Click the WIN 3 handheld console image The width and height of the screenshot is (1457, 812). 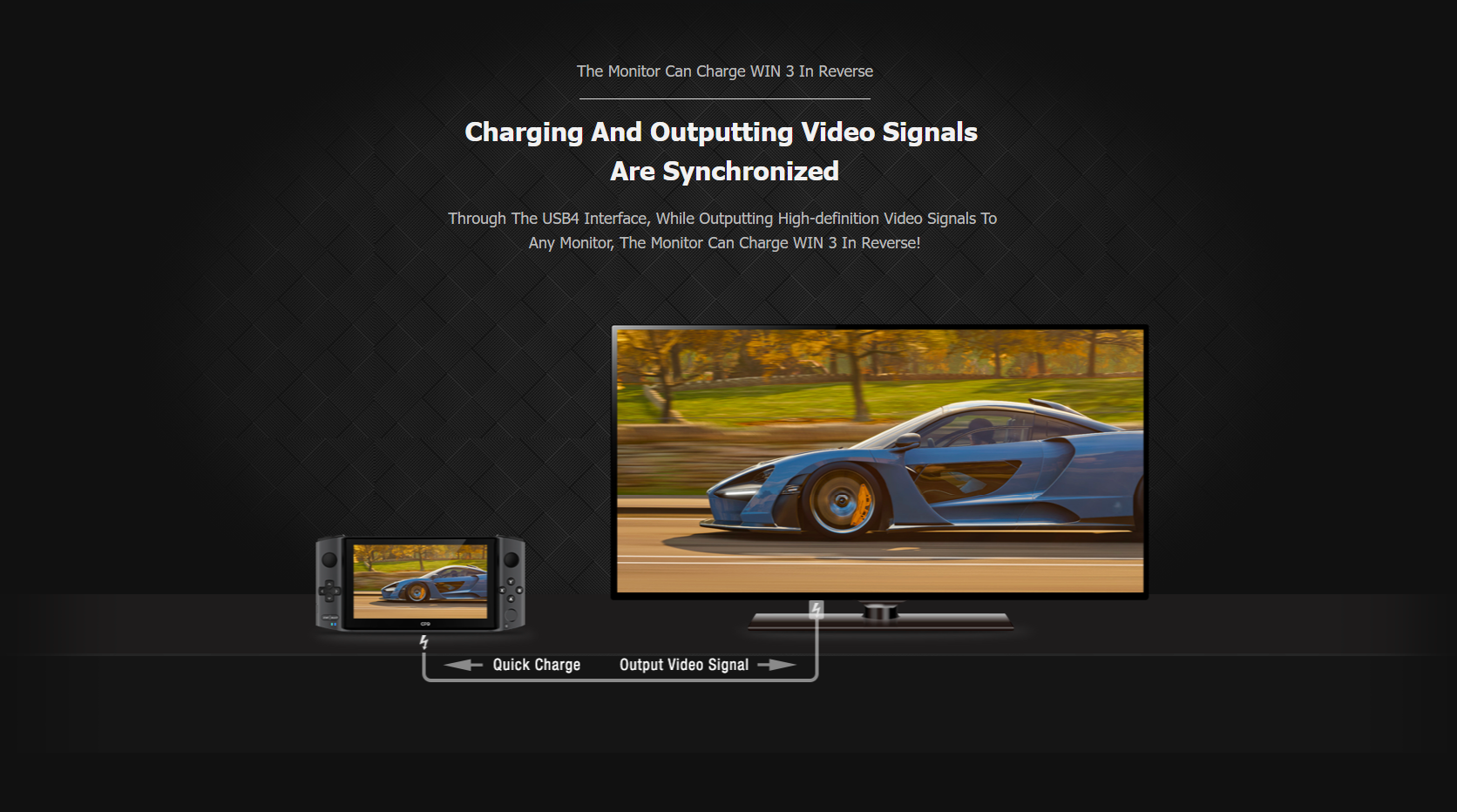(420, 583)
